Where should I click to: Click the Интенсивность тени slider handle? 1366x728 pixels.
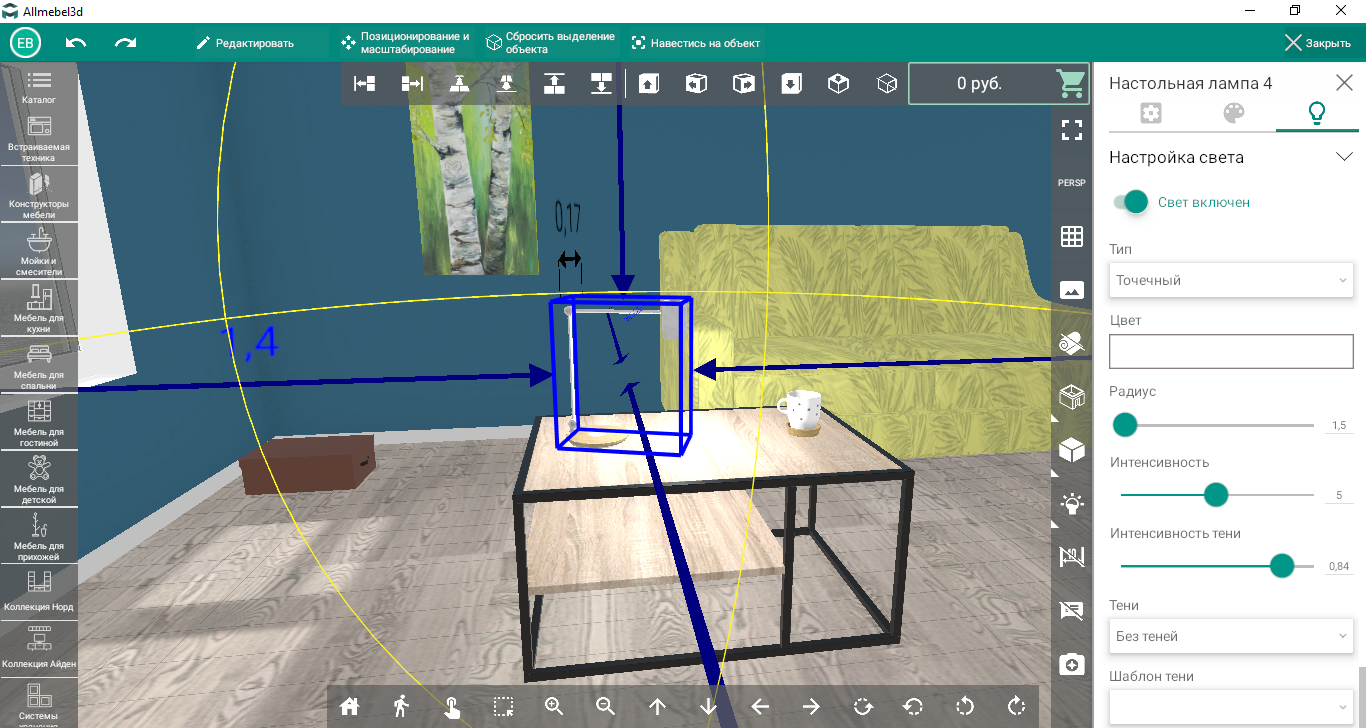(x=1282, y=566)
